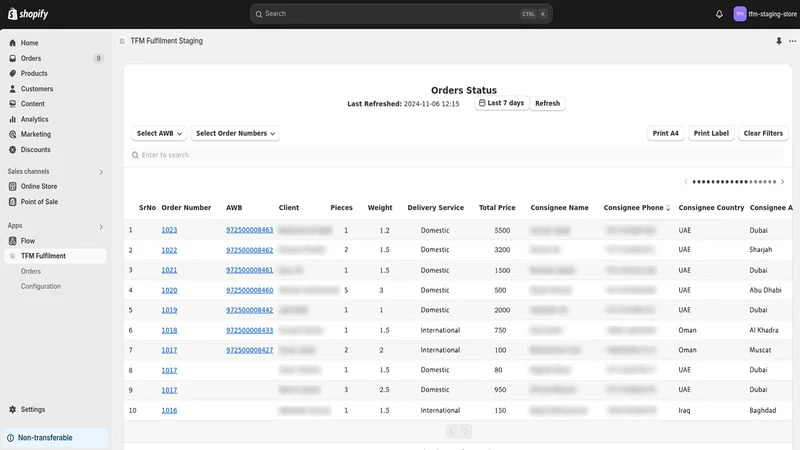Viewport: 800px width, 450px height.
Task: Open the Last 7 days date picker
Action: [502, 103]
